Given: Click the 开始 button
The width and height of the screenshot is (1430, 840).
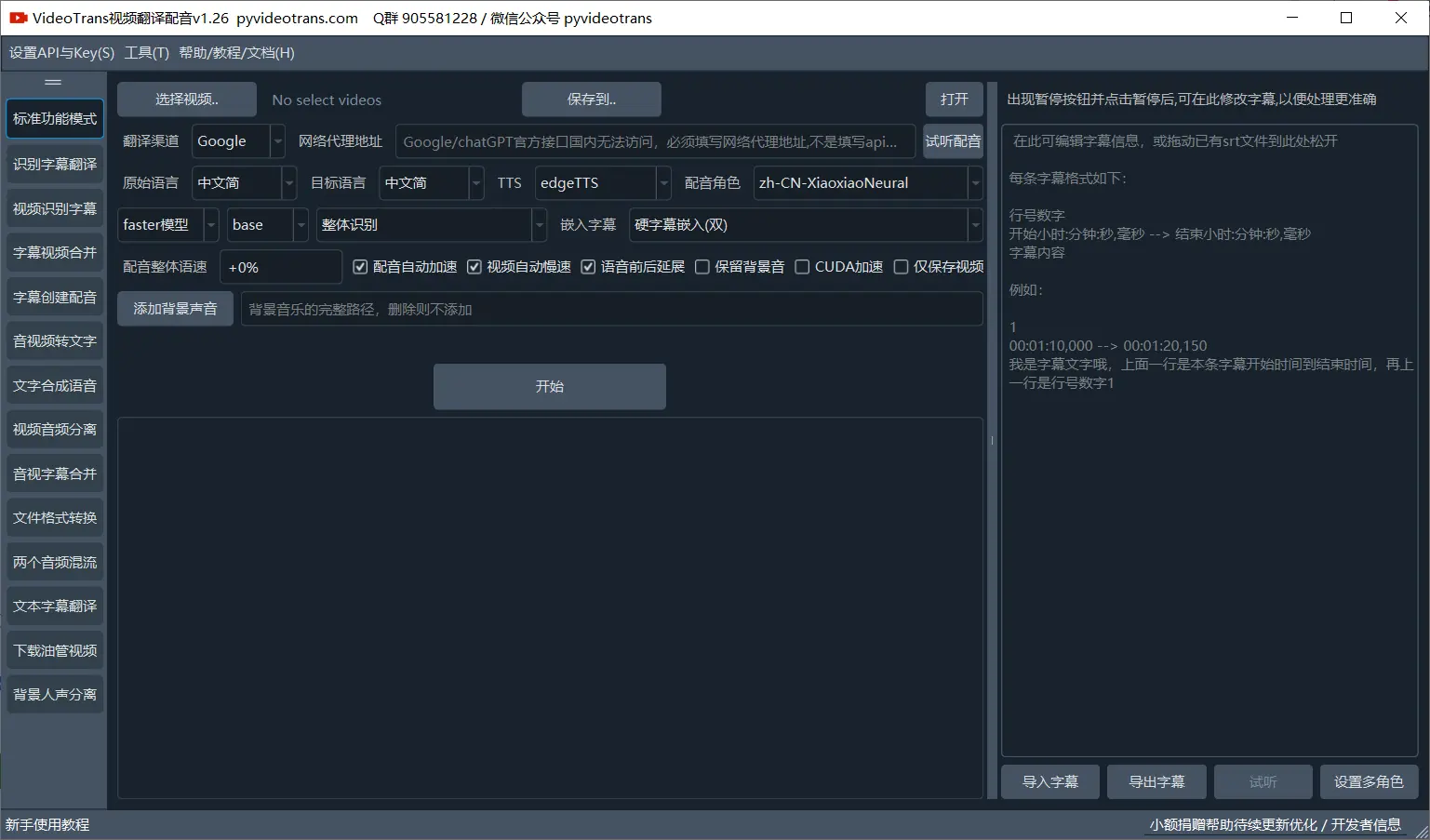Looking at the screenshot, I should (550, 386).
